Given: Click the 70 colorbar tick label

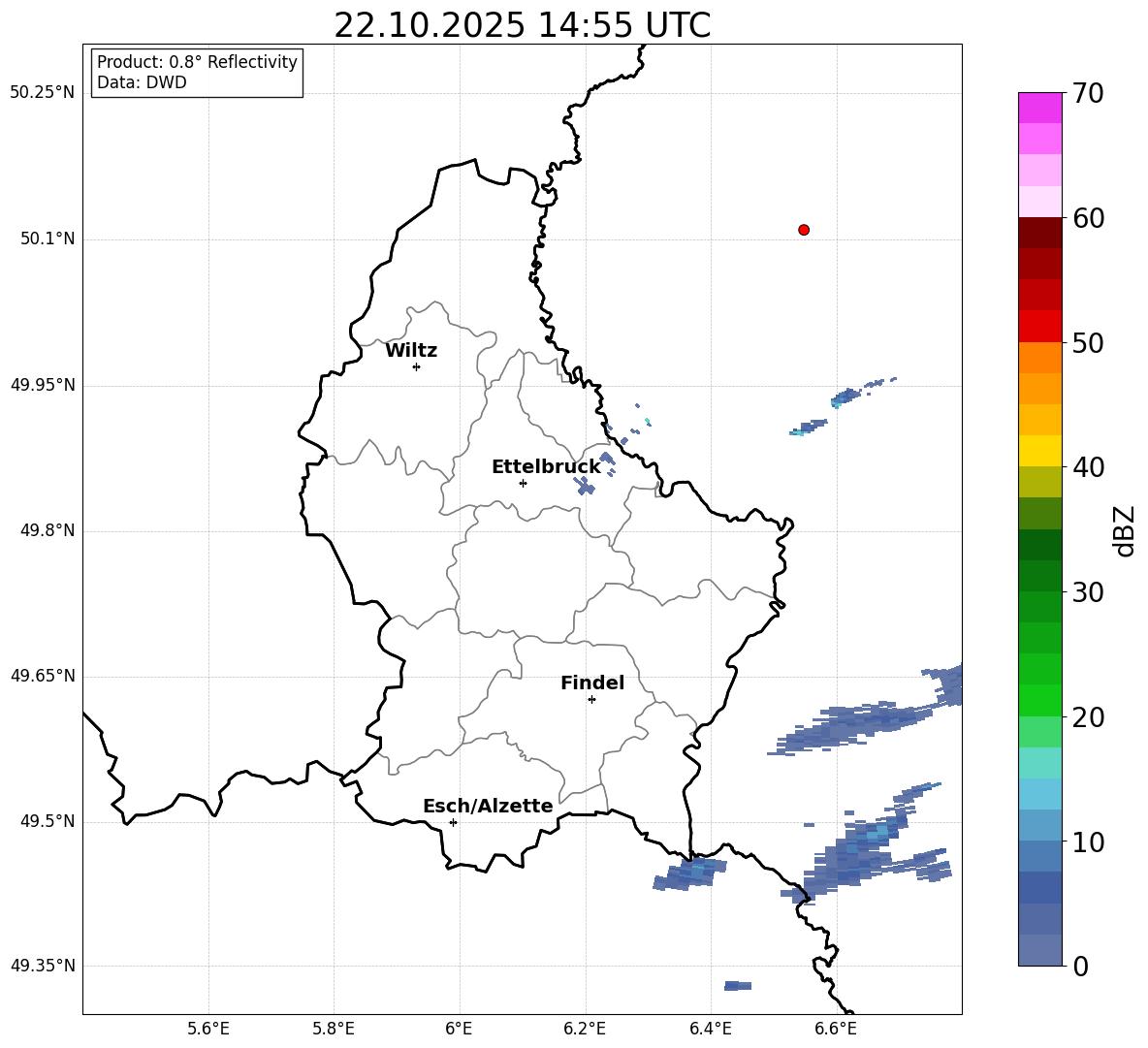Looking at the screenshot, I should [1087, 93].
